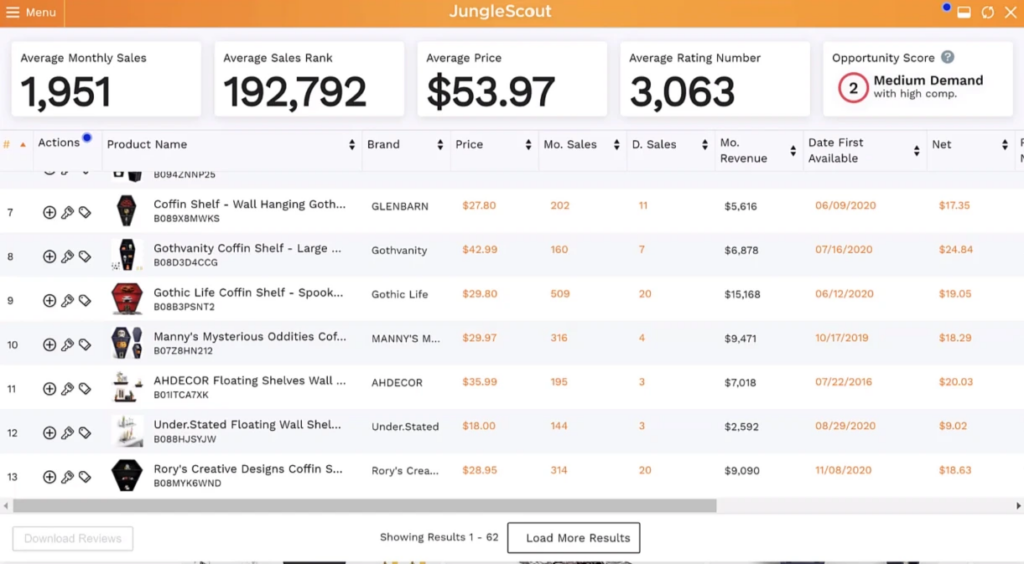
Task: Sort by Net column arrows
Action: click(x=1005, y=145)
